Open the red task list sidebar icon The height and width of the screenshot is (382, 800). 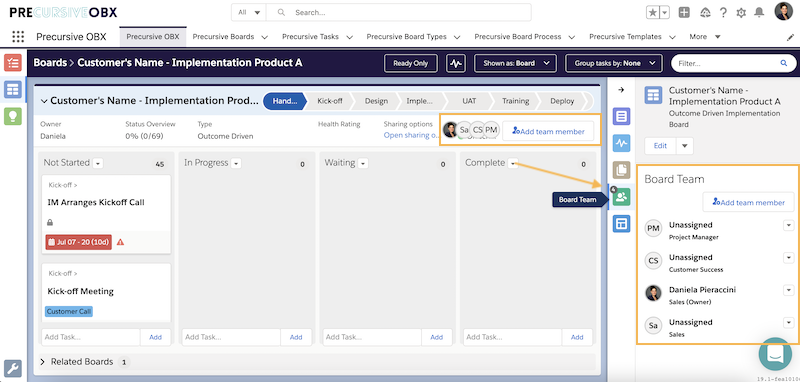(x=13, y=63)
